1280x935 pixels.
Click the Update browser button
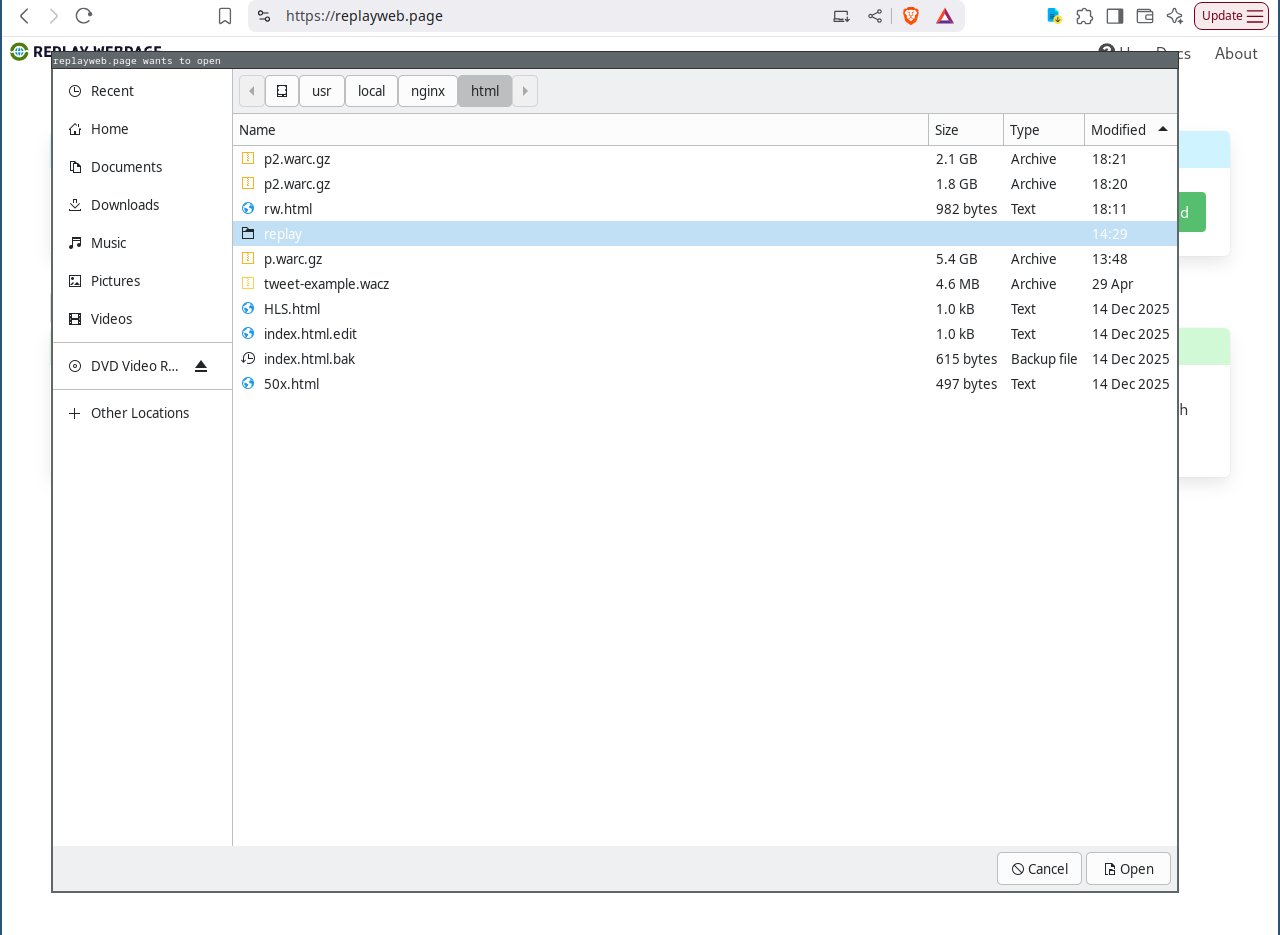(1231, 16)
